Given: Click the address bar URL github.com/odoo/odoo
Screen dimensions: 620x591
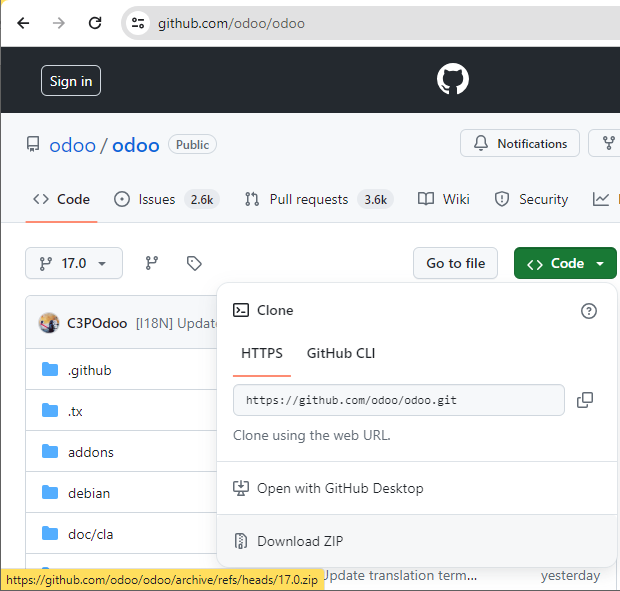Looking at the screenshot, I should [x=231, y=23].
